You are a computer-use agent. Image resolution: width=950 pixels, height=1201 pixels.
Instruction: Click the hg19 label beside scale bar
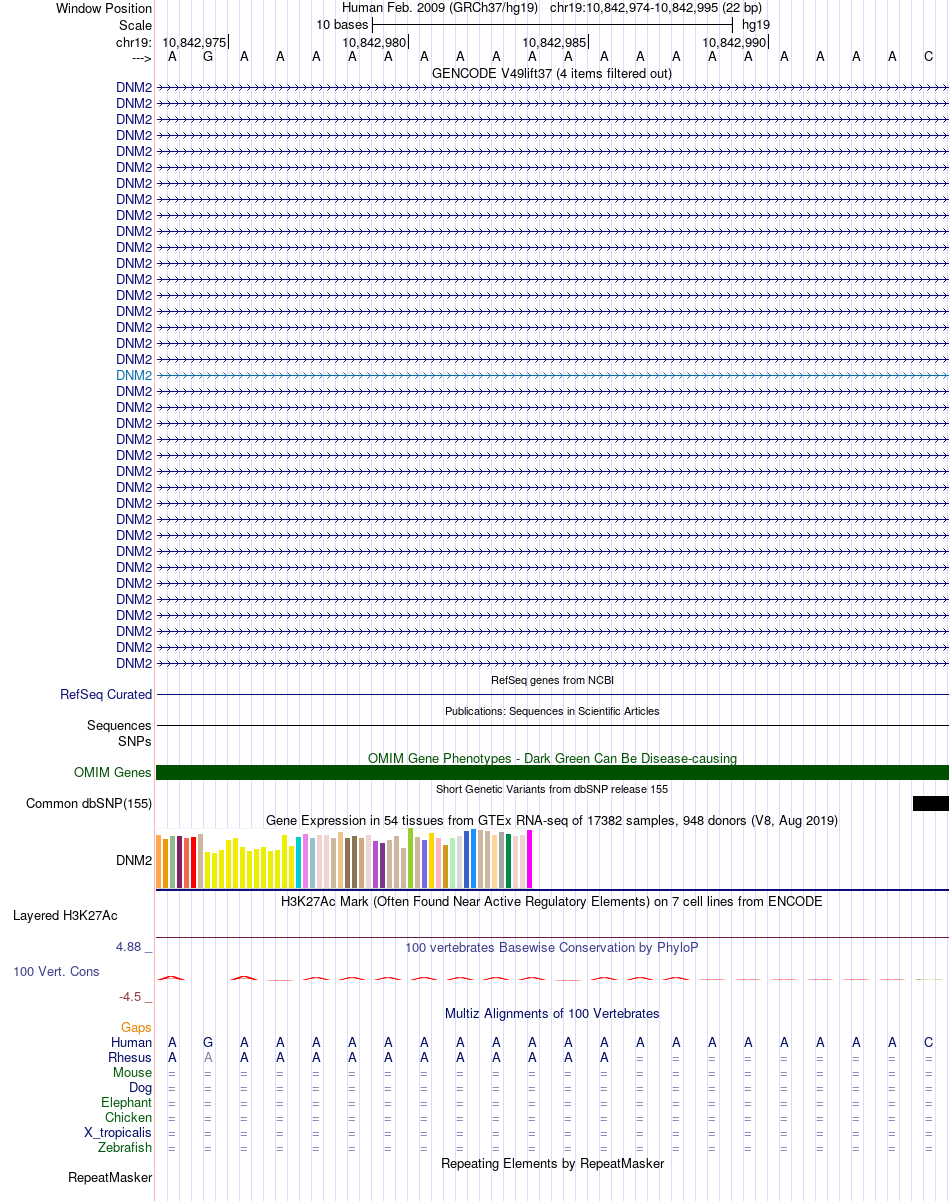click(756, 24)
